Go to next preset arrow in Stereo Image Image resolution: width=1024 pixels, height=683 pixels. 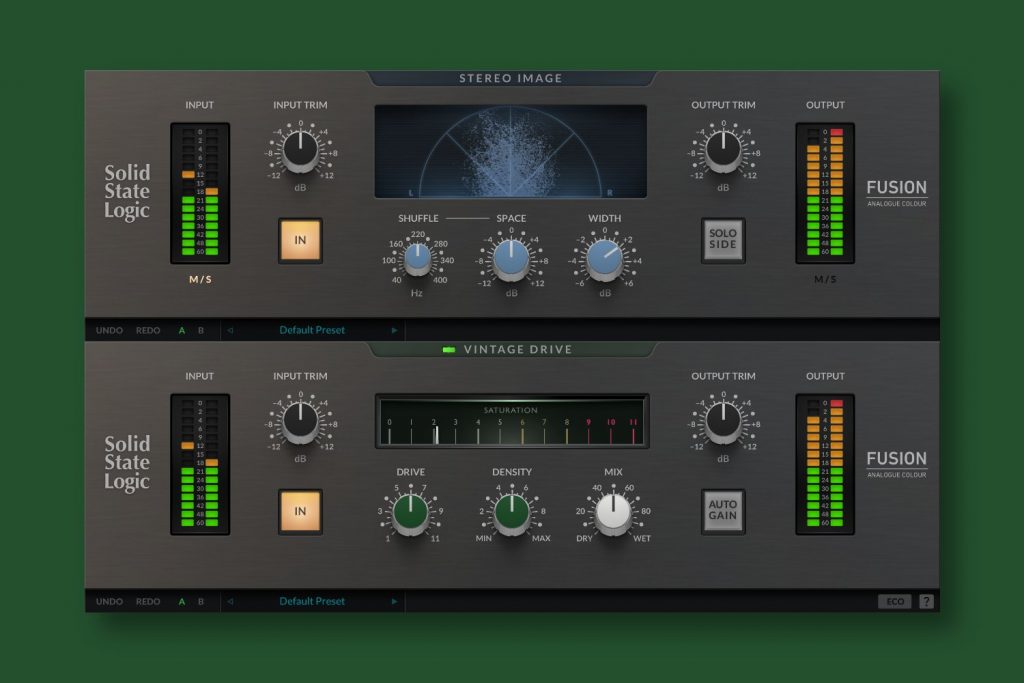coord(394,330)
